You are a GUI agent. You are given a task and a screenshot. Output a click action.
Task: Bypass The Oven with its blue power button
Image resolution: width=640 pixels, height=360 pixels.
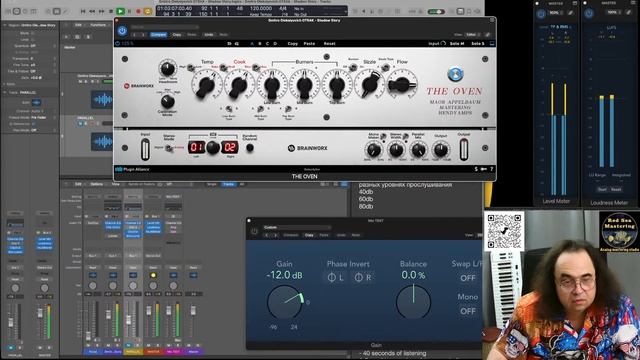tap(122, 31)
